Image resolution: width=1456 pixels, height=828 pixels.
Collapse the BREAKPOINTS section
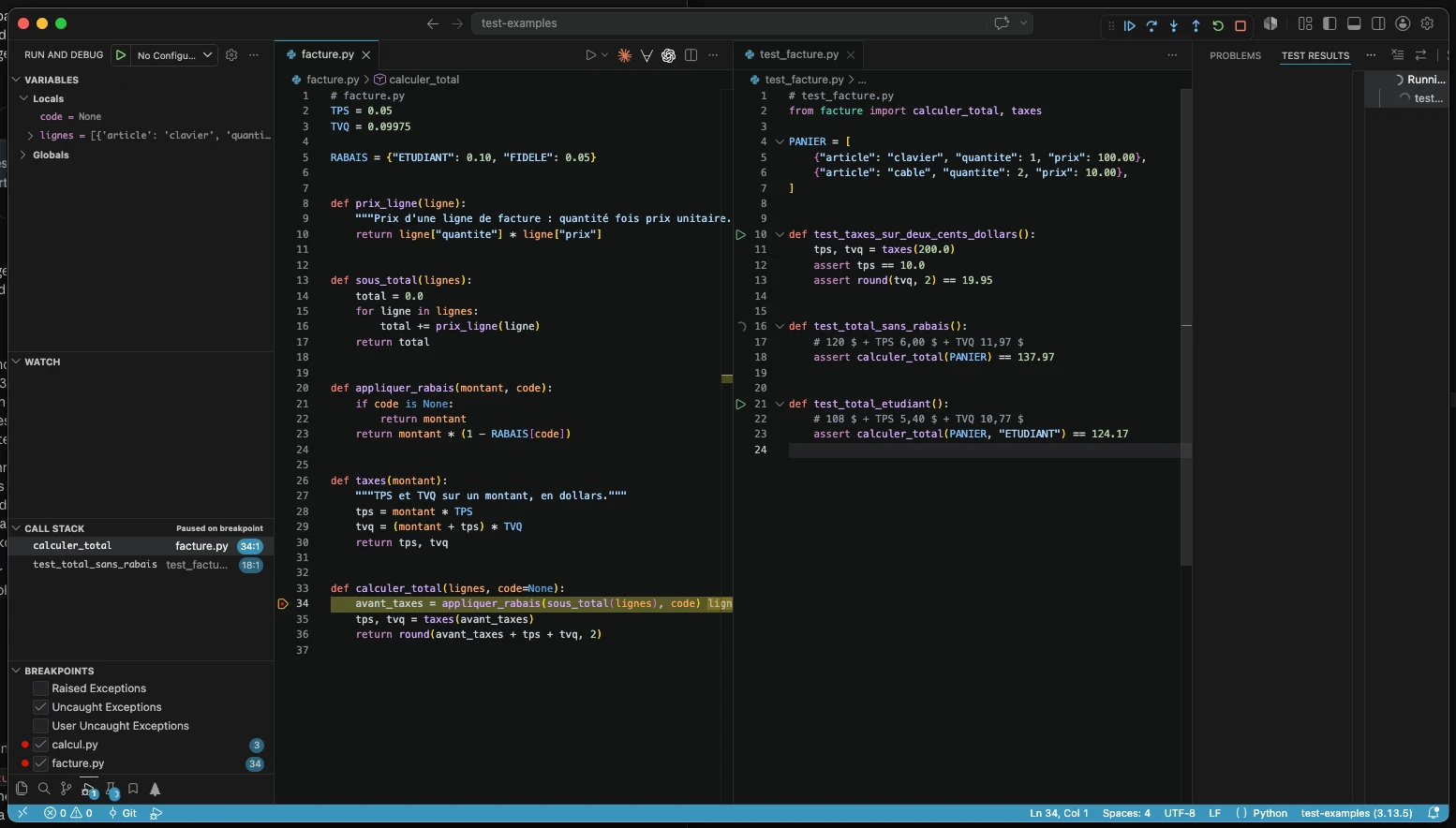(x=16, y=671)
